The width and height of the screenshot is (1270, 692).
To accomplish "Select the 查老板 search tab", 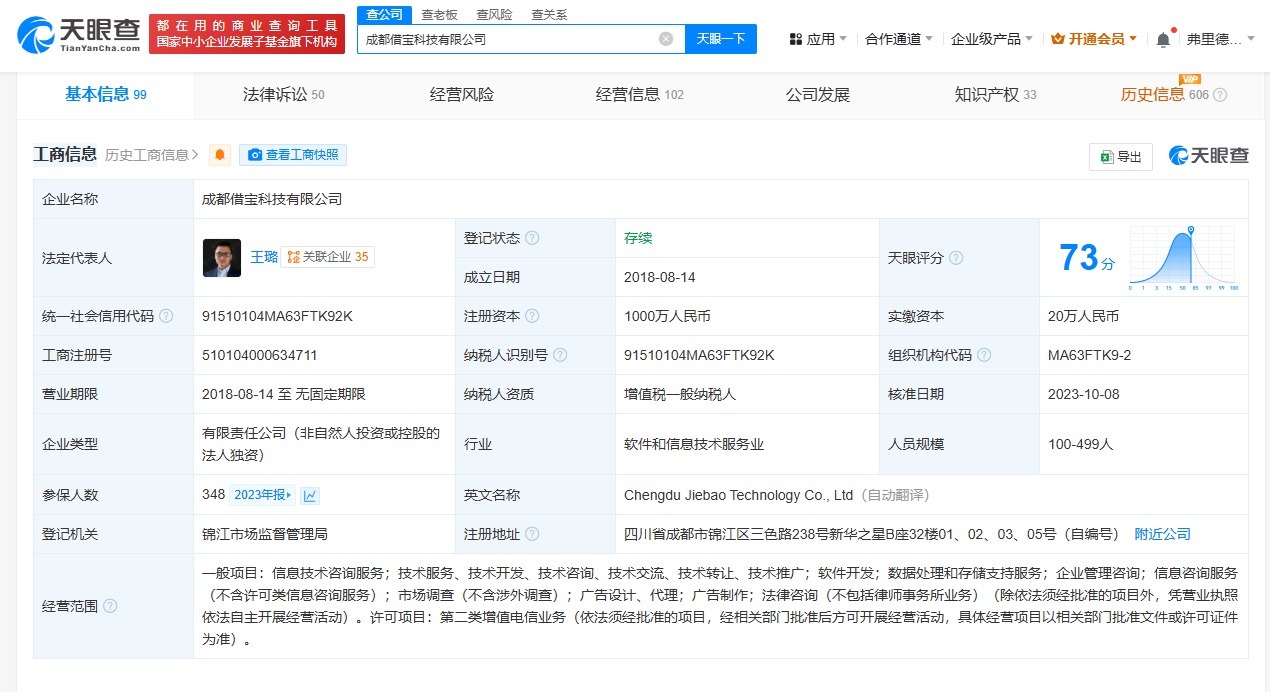I will tap(440, 13).
